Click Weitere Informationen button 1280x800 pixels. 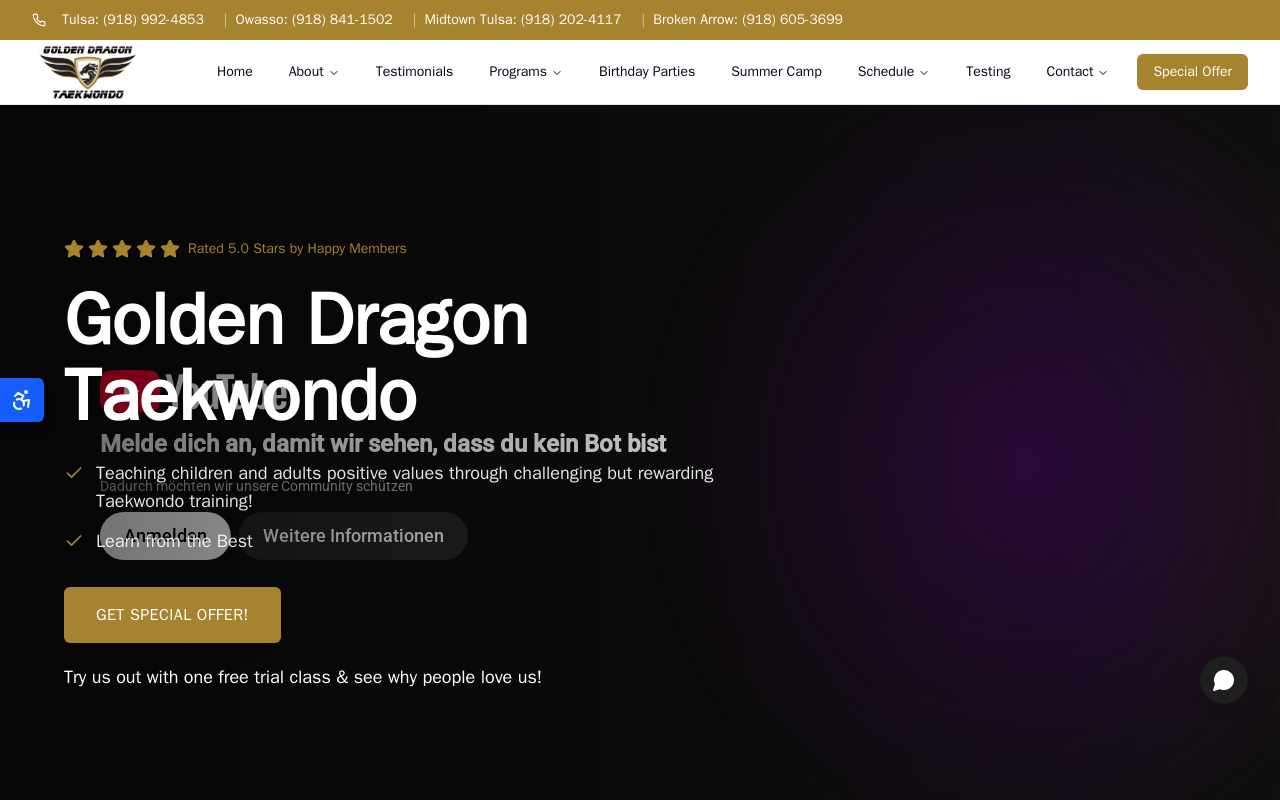[x=353, y=536]
